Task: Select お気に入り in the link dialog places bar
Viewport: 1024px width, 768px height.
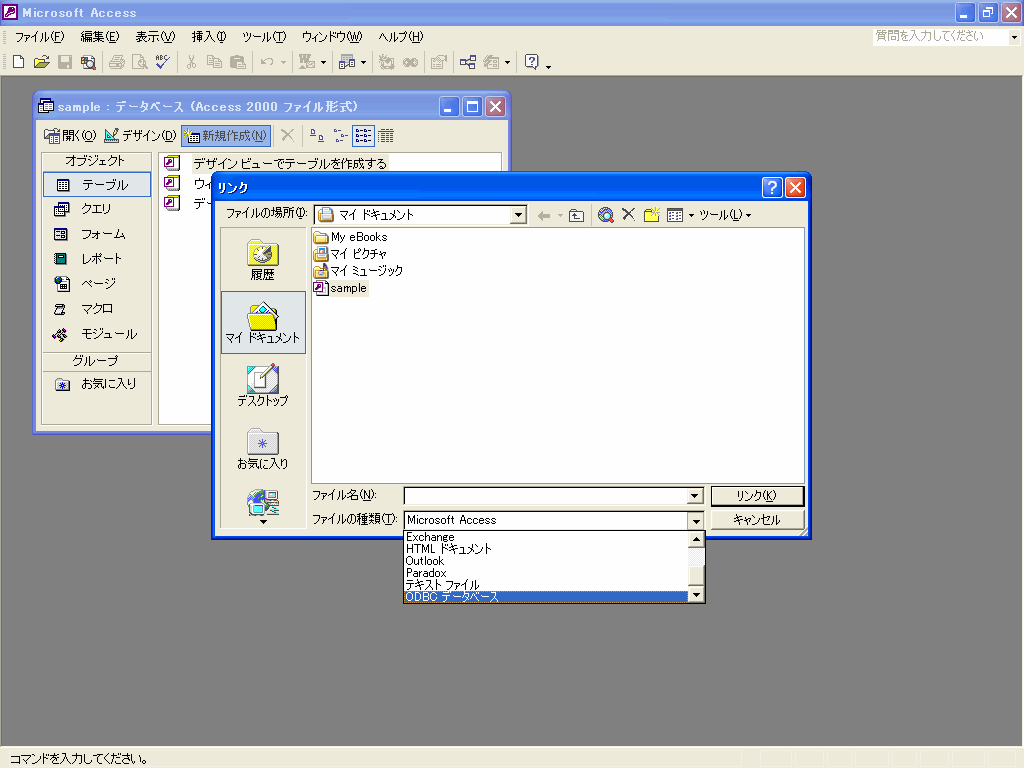Action: click(263, 449)
